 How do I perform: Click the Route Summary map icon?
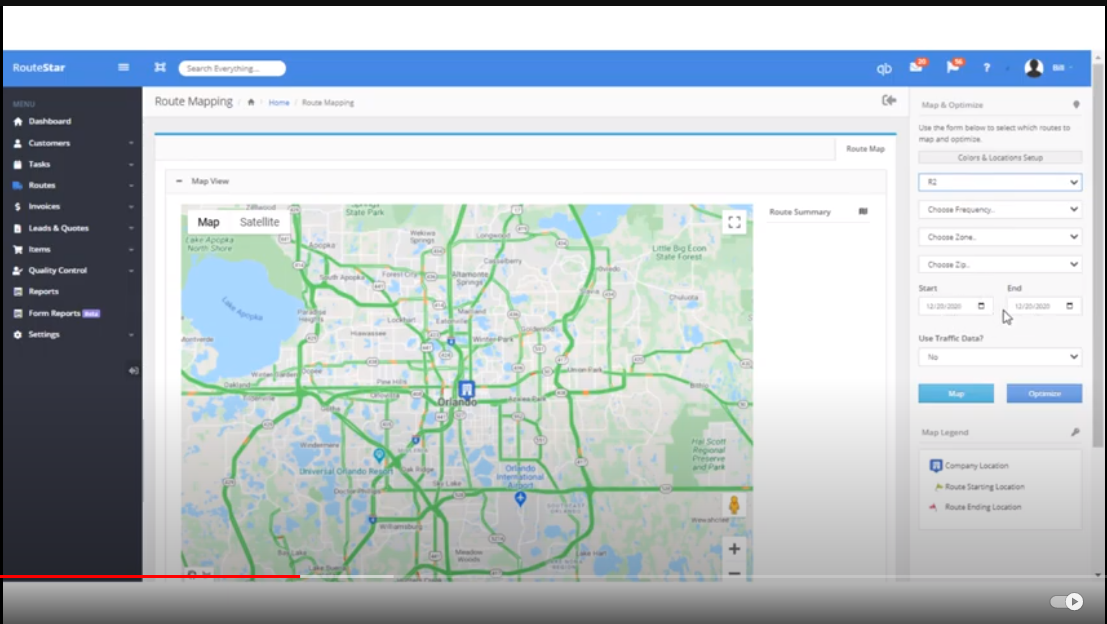click(x=864, y=211)
